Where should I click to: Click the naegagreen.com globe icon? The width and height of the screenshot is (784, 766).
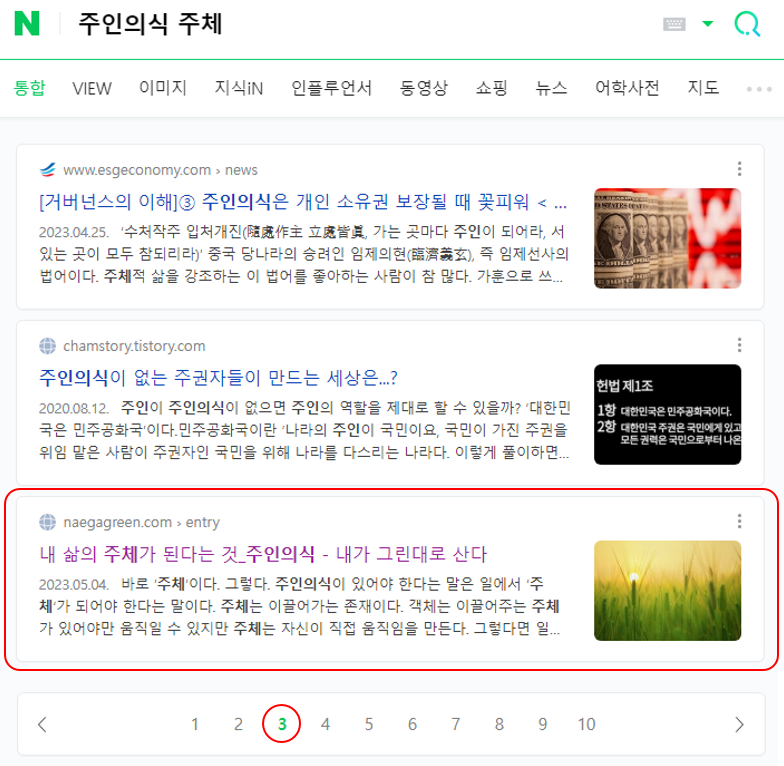click(x=48, y=522)
